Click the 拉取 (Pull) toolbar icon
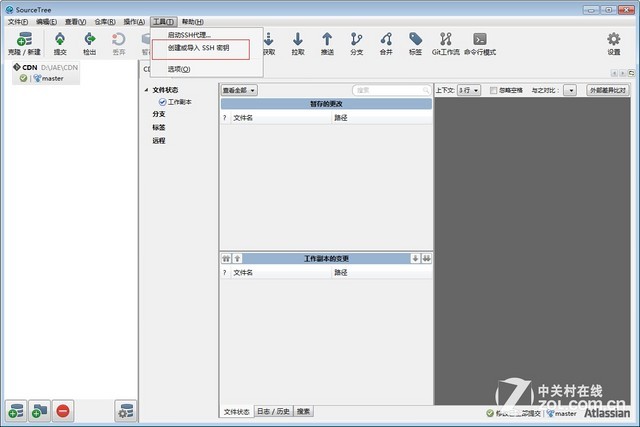The height and width of the screenshot is (427, 640). pyautogui.click(x=297, y=42)
